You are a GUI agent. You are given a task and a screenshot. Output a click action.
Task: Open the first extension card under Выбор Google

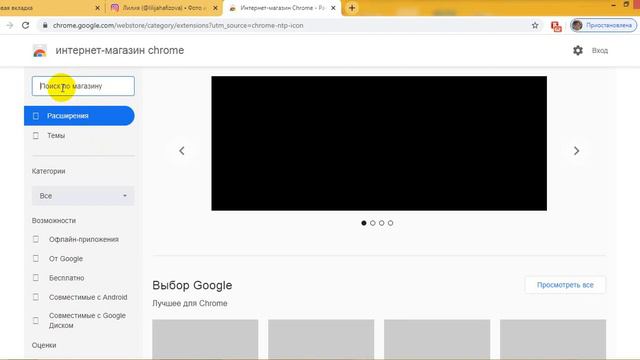point(205,339)
